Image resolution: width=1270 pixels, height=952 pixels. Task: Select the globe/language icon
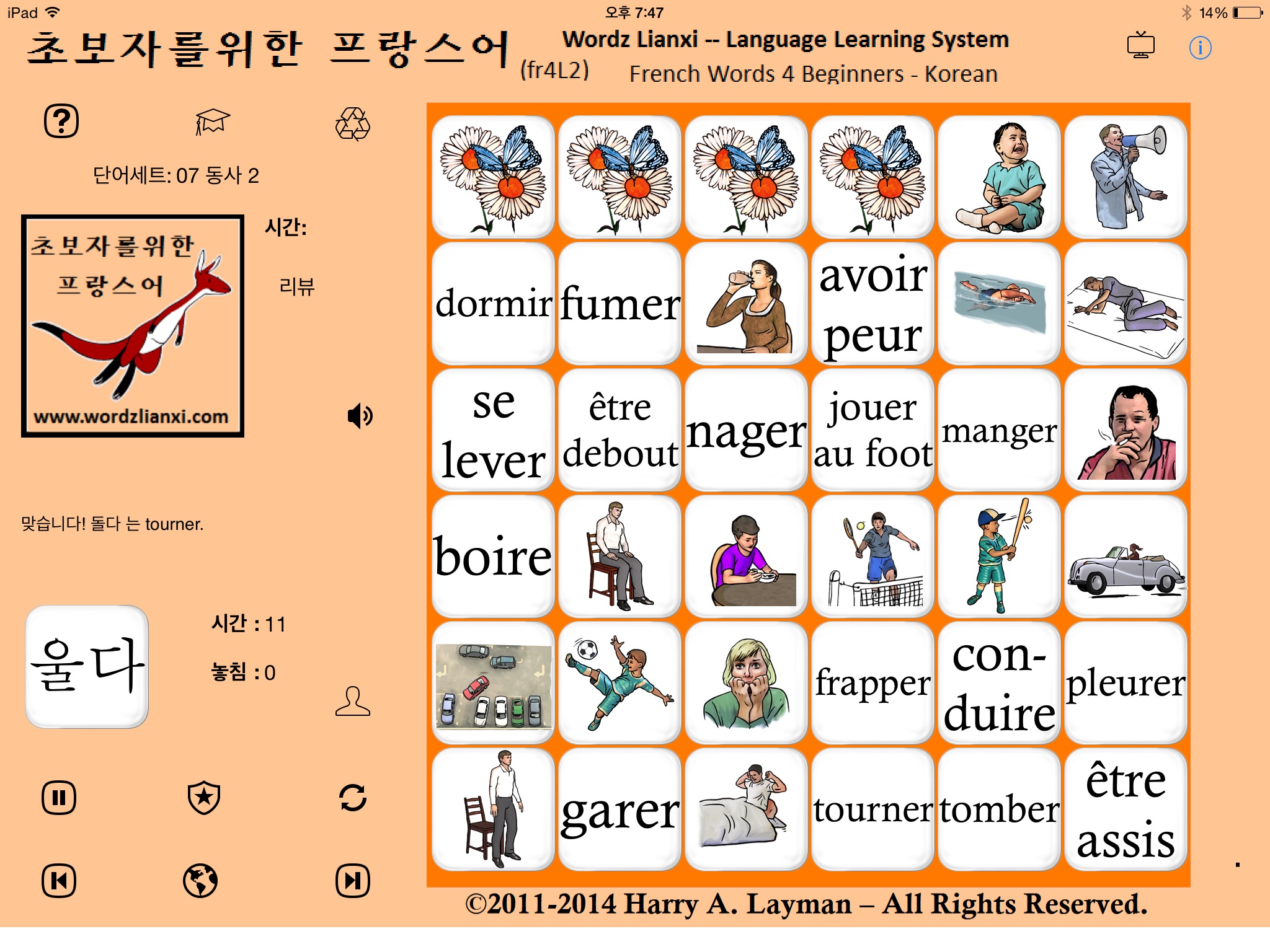tap(205, 880)
